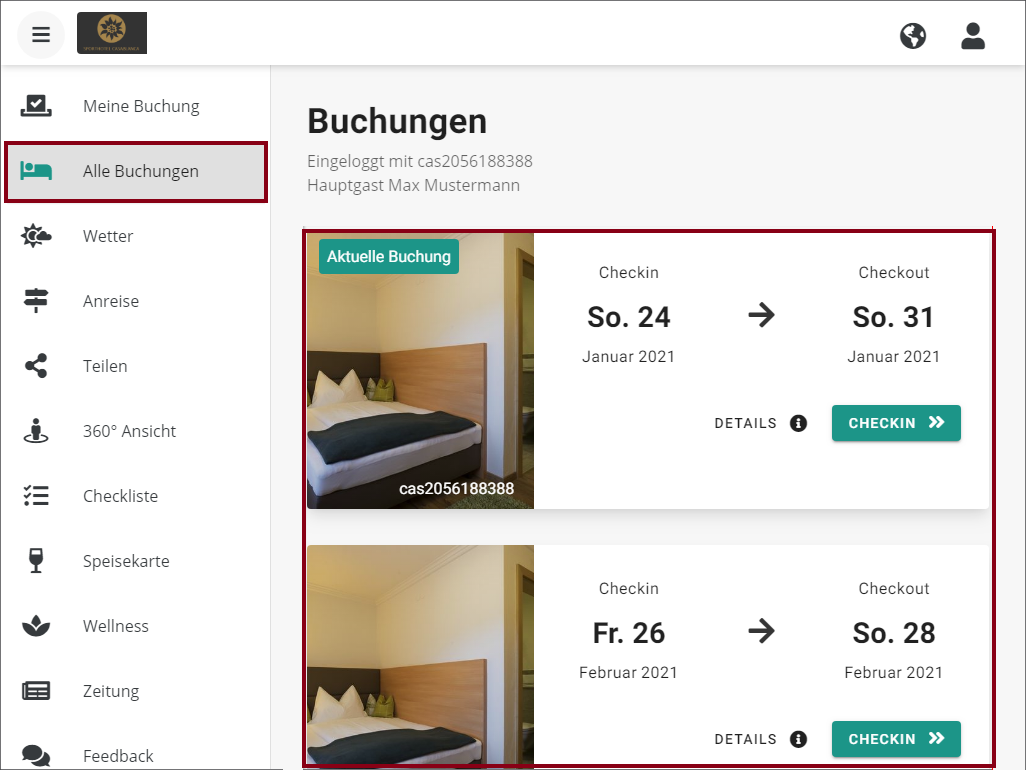Click 'Eingeloggt mit cas2056188388' text
The width and height of the screenshot is (1026, 770).
coord(419,162)
